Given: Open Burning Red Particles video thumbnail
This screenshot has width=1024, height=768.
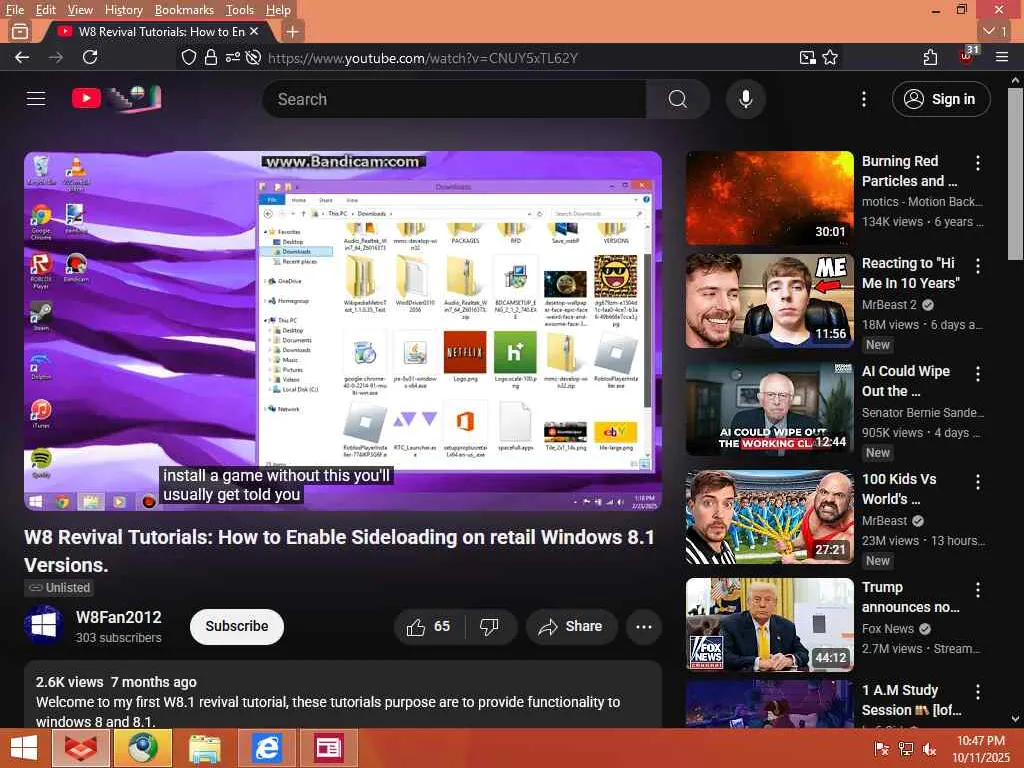Looking at the screenshot, I should (770, 198).
